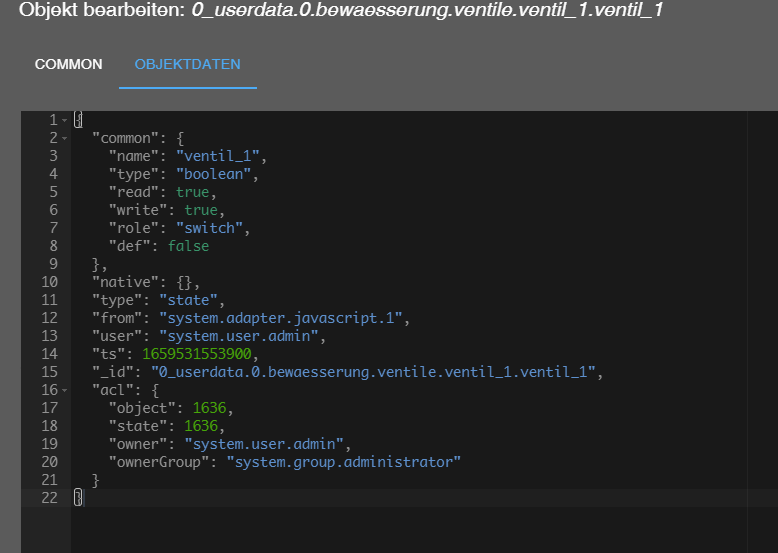This screenshot has width=778, height=553.
Task: Click the owner value "system.user.admin" on line 19
Action: pos(264,444)
